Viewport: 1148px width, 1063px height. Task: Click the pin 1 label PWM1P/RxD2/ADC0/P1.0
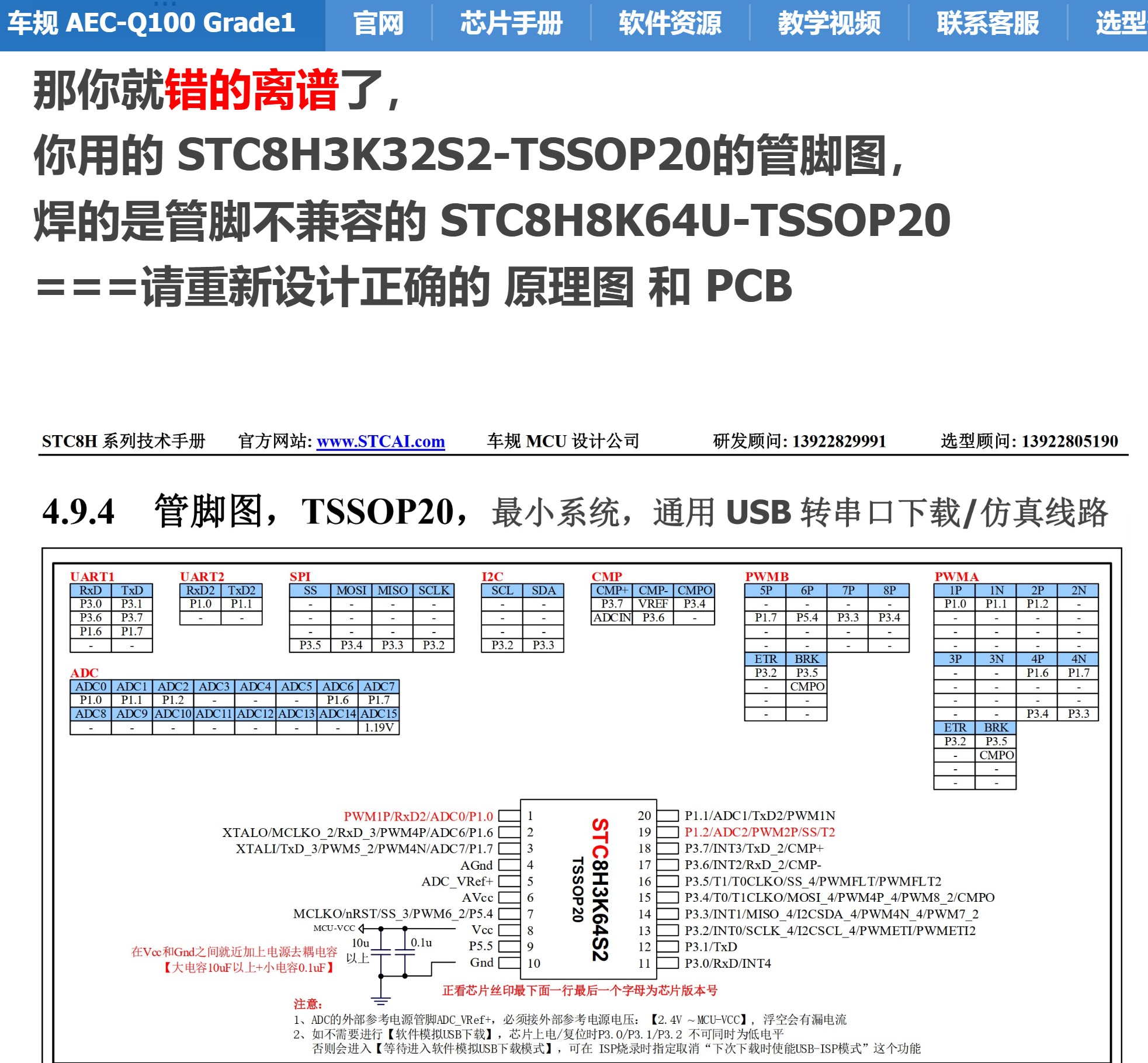pyautogui.click(x=418, y=816)
